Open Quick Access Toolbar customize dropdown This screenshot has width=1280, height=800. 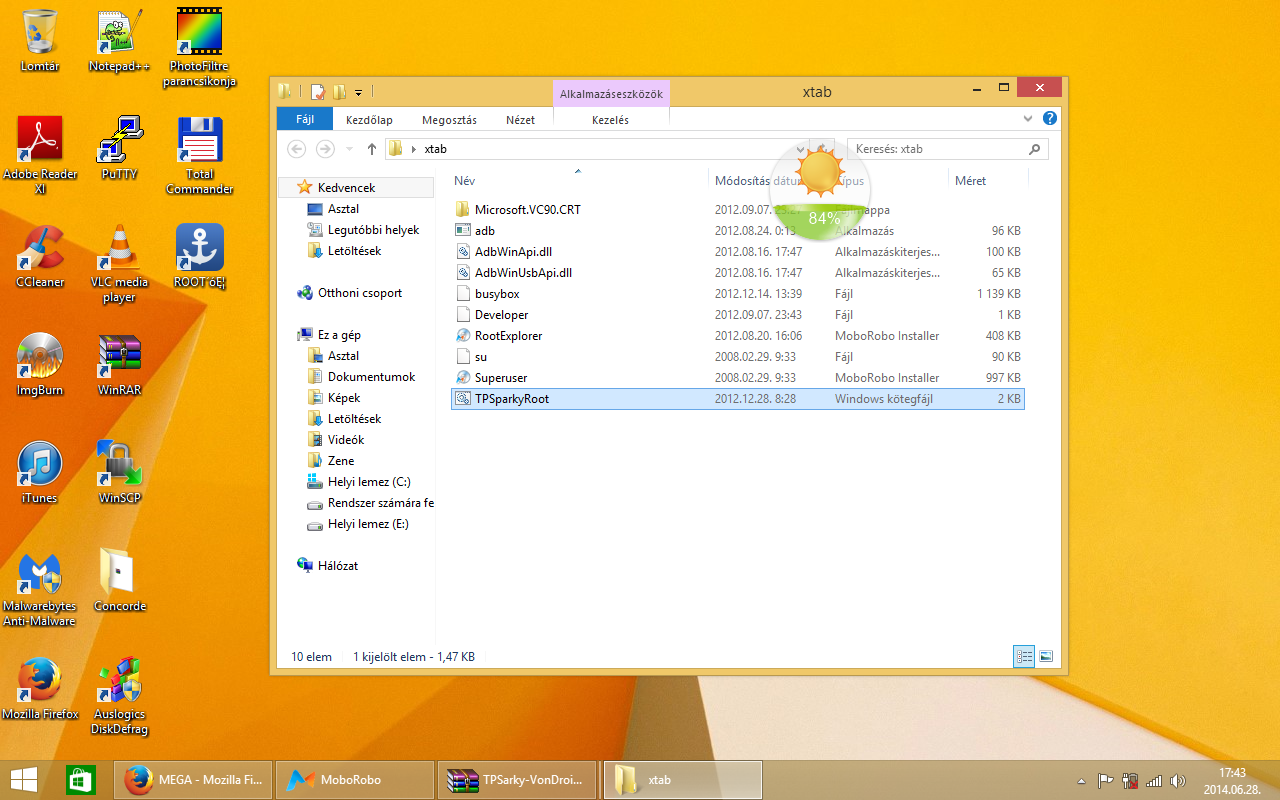coord(358,92)
